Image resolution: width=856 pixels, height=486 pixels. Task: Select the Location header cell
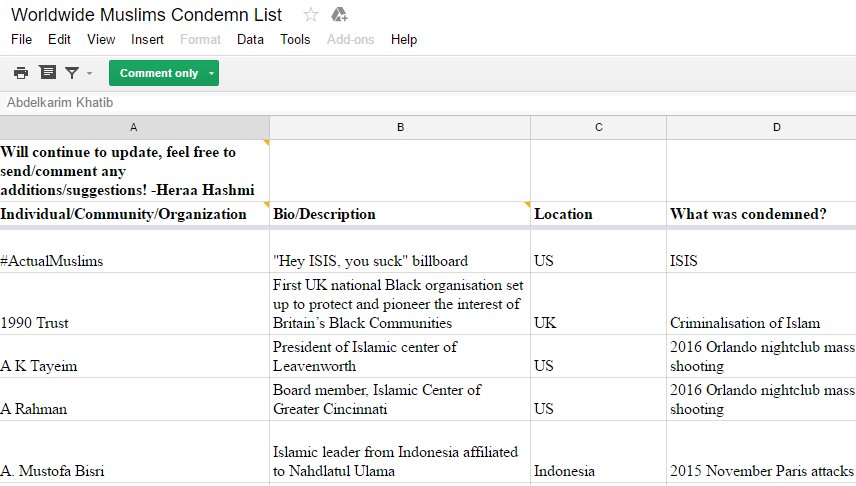pos(599,214)
